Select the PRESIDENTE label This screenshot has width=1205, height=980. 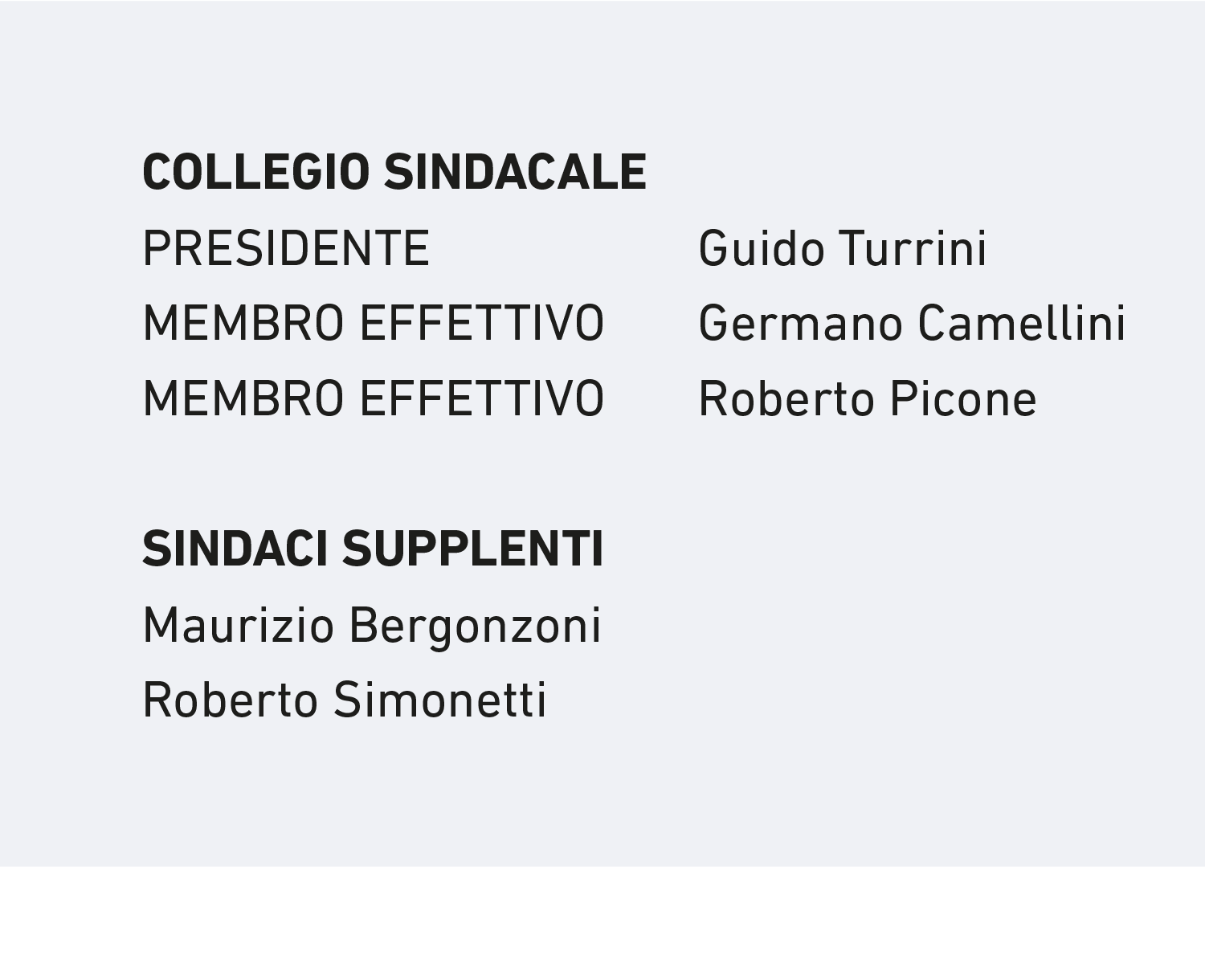(286, 248)
